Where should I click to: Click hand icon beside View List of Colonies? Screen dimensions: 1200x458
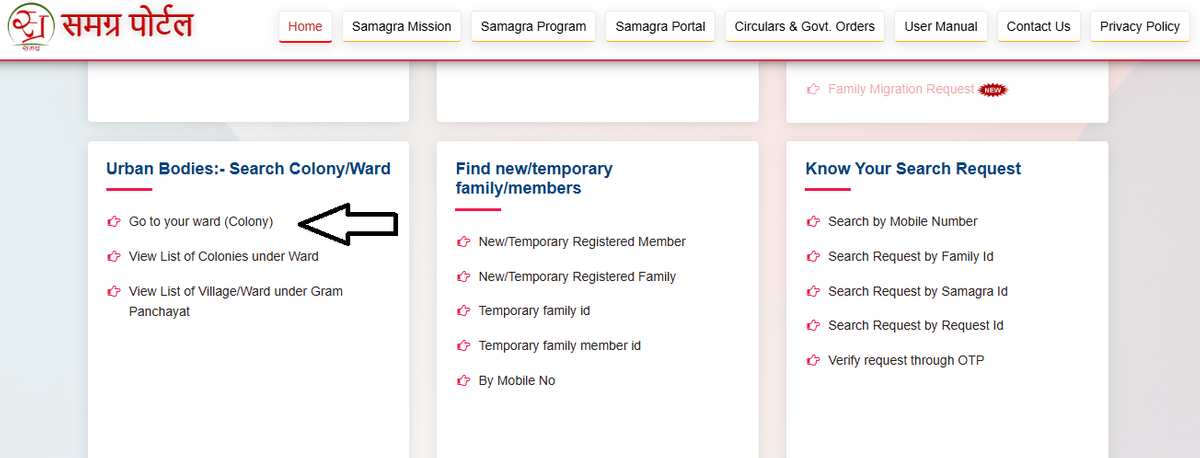(114, 257)
